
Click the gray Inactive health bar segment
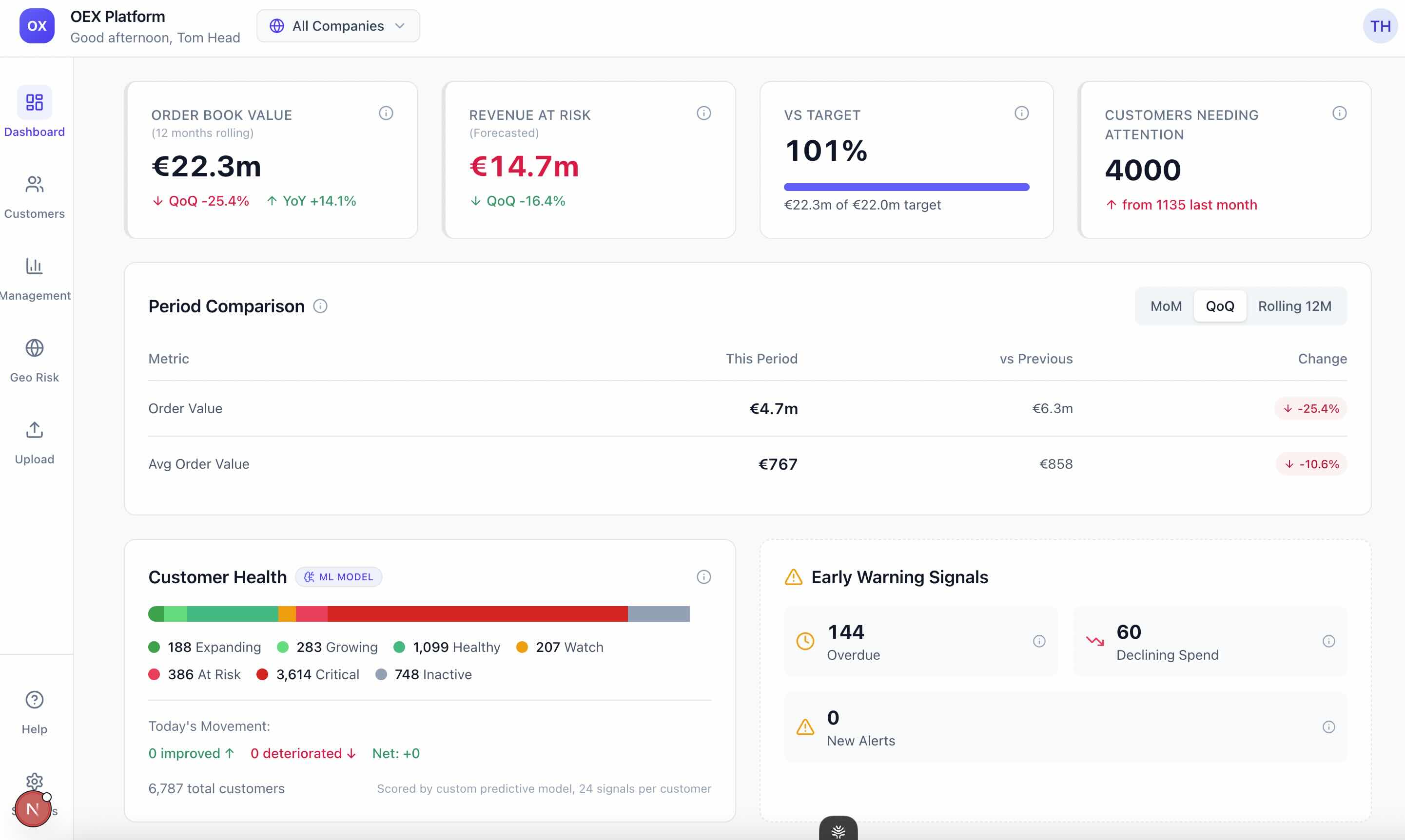(659, 614)
